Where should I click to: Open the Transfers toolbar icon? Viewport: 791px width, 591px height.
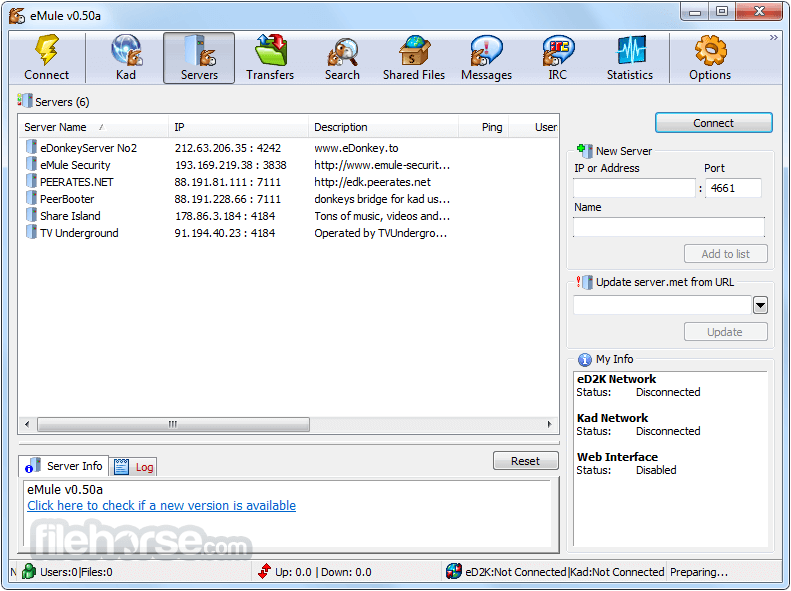coord(270,50)
